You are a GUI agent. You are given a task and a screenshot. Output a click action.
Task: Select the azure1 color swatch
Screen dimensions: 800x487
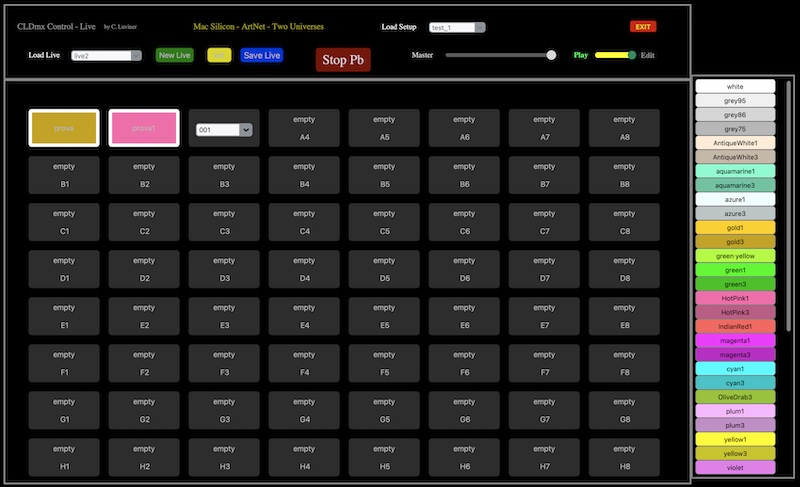pyautogui.click(x=735, y=199)
